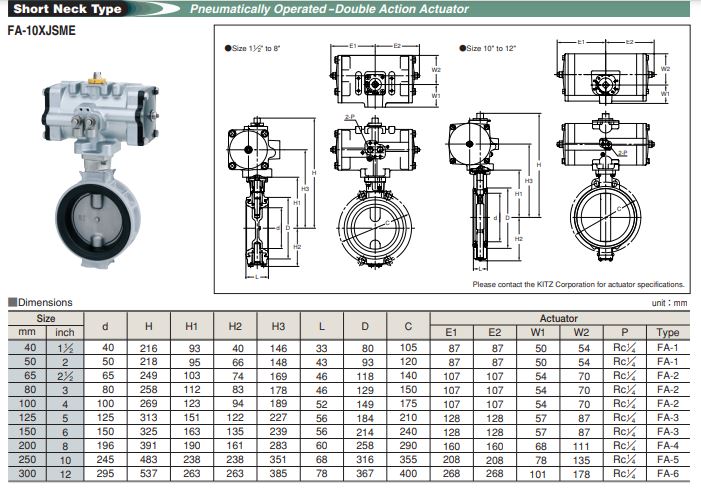Click the unit : mm label
The image size is (701, 488).
coord(669,302)
